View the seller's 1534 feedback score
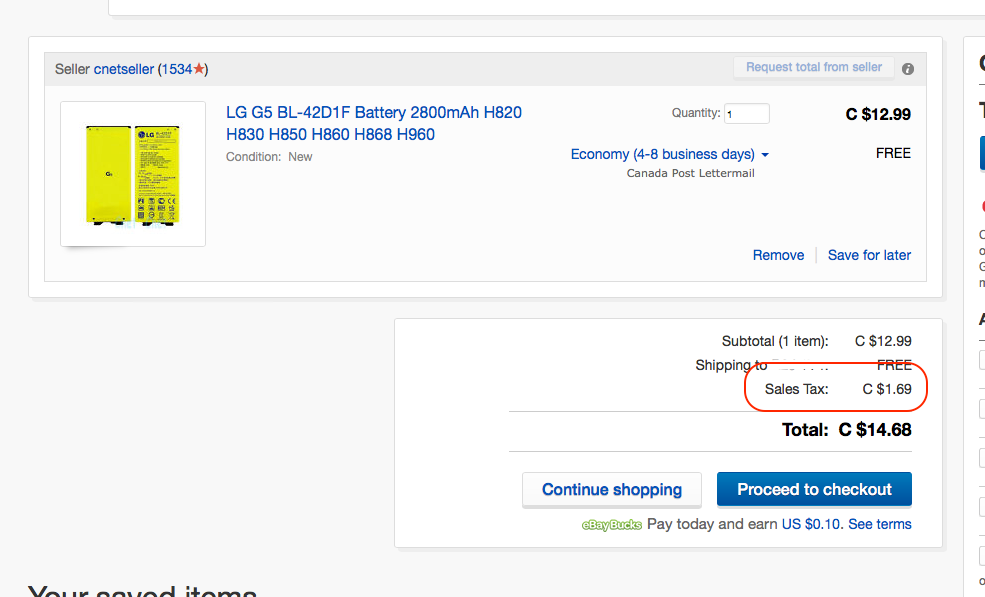 pyautogui.click(x=176, y=69)
